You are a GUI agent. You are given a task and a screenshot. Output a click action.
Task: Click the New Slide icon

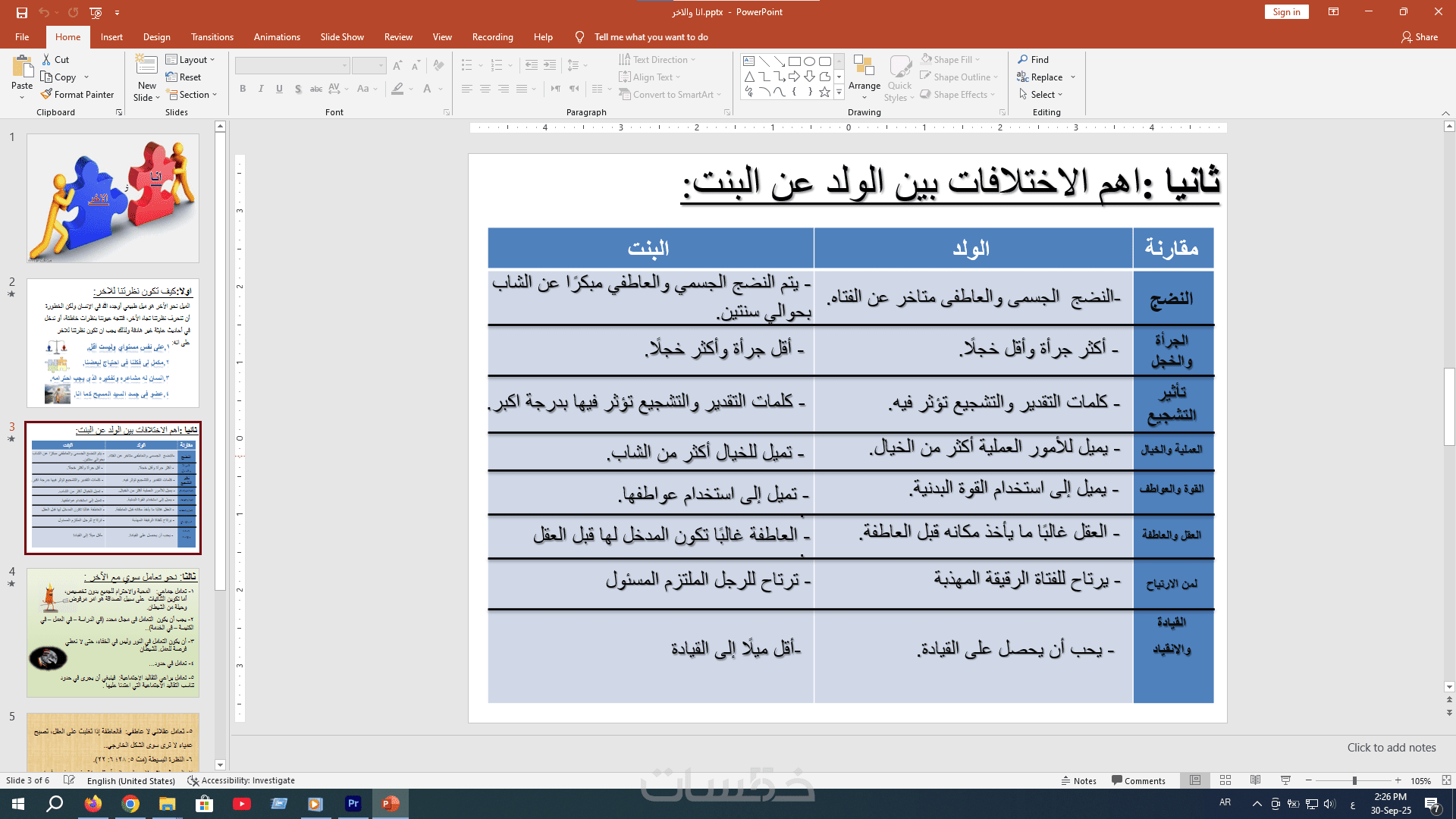tap(146, 67)
